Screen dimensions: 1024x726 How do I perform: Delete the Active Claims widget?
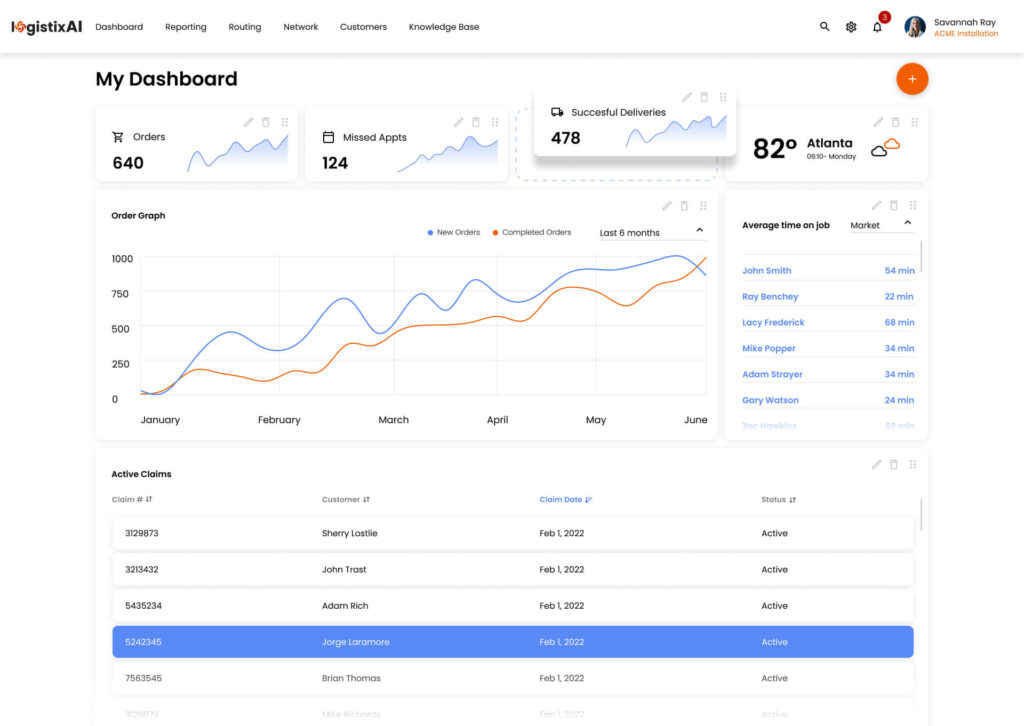pyautogui.click(x=894, y=464)
